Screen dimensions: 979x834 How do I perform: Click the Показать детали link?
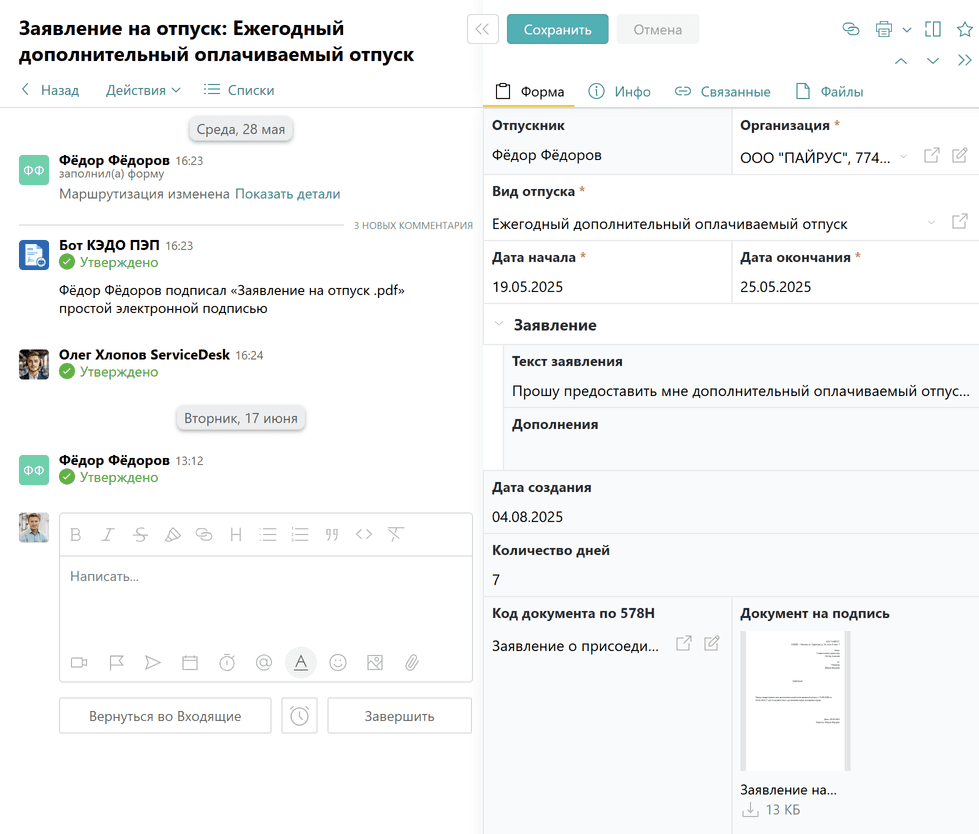click(x=288, y=194)
